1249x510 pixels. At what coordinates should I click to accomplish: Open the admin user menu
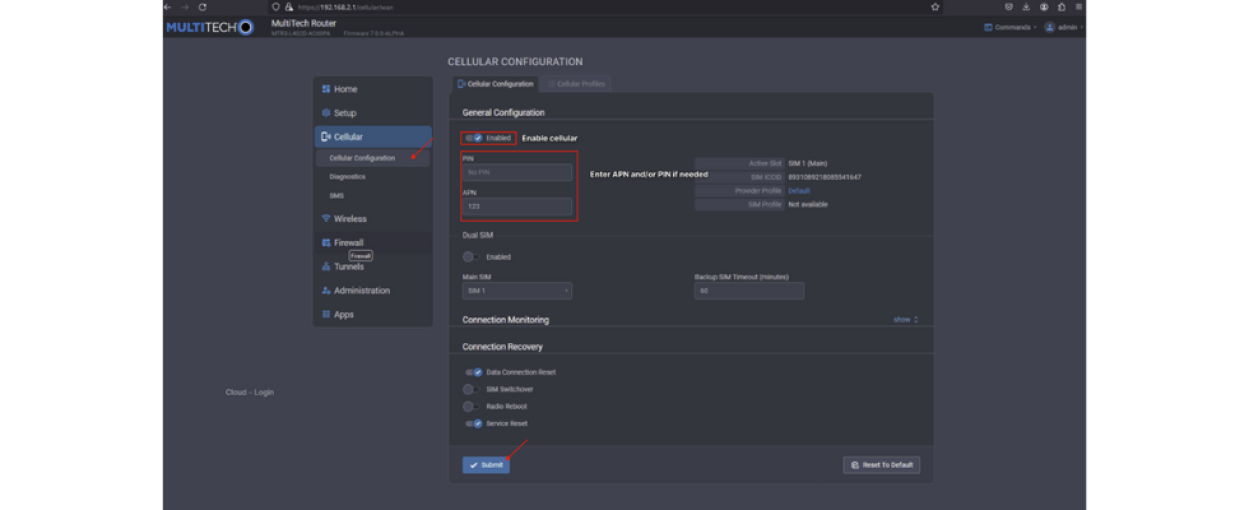[1063, 27]
